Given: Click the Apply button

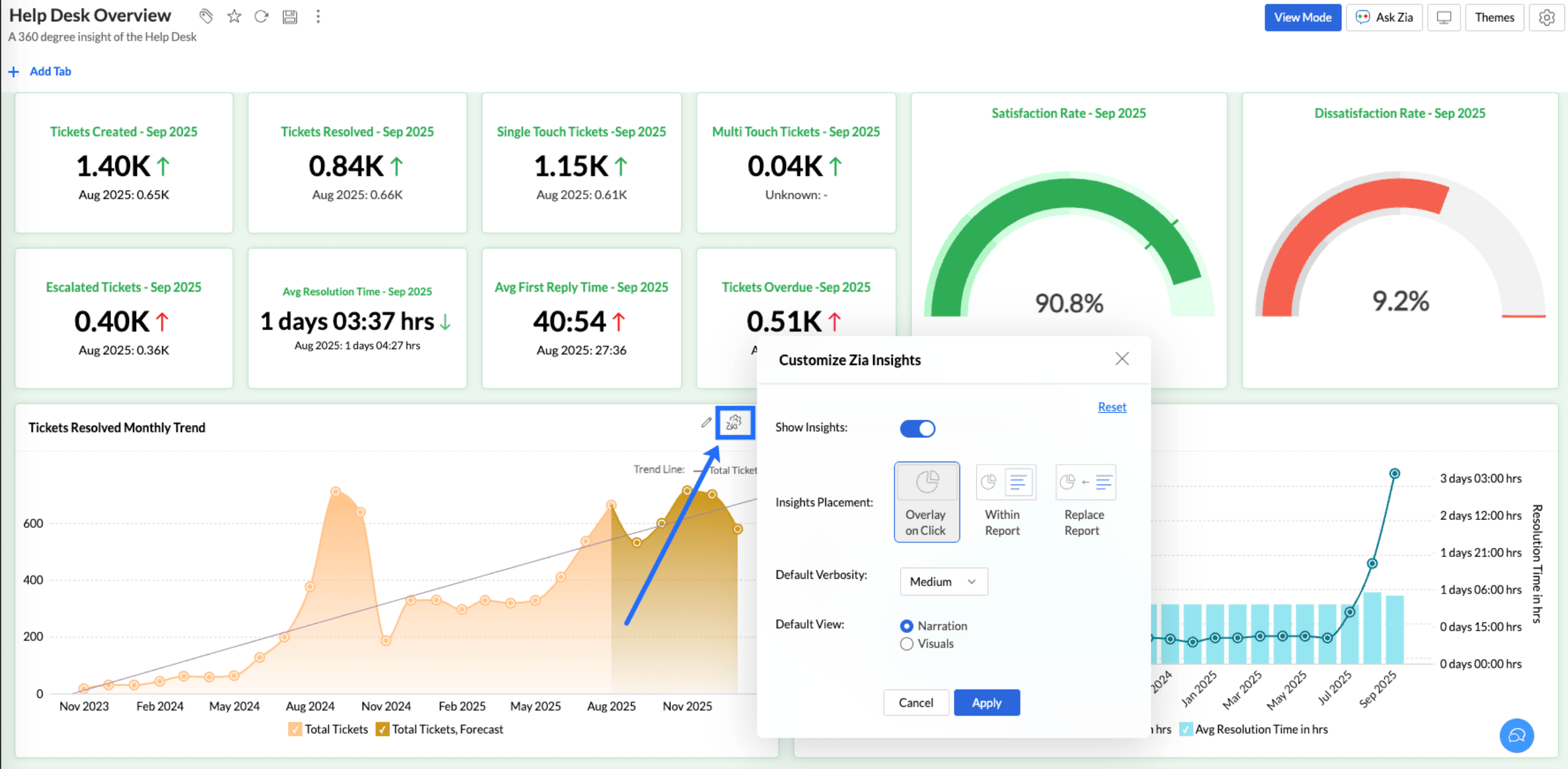Looking at the screenshot, I should (x=986, y=703).
